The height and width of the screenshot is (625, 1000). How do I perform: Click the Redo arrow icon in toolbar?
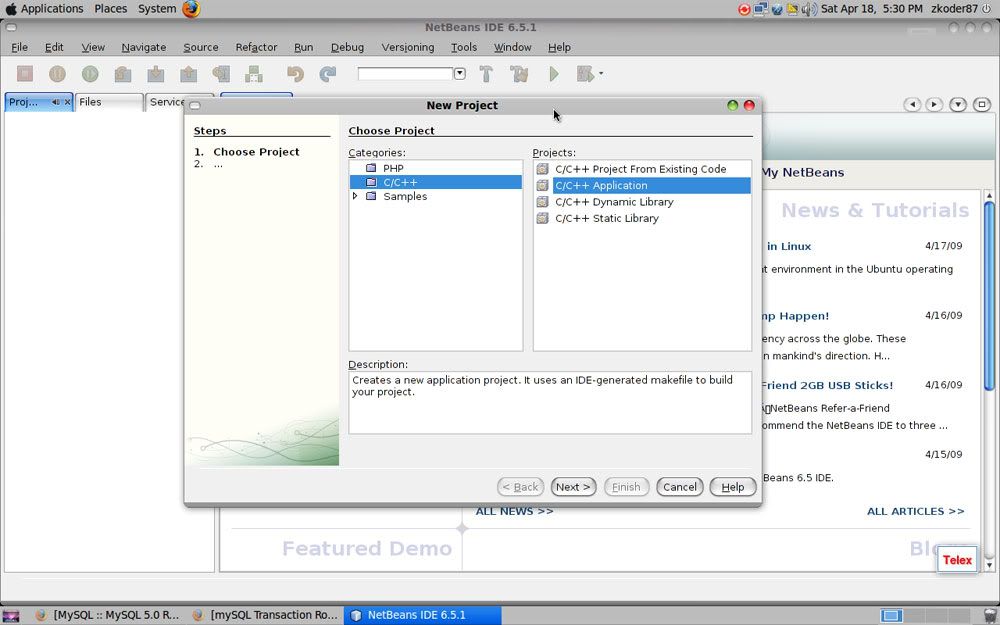tap(328, 74)
